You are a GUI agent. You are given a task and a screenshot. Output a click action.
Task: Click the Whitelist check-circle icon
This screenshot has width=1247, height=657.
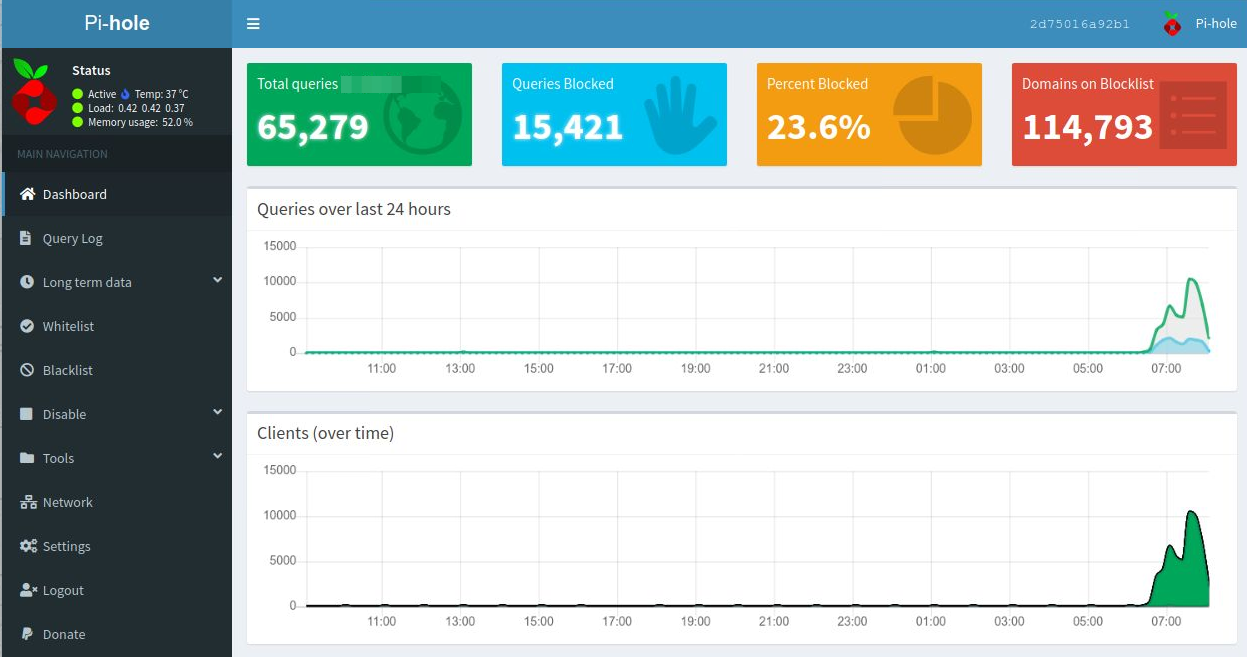(27, 326)
